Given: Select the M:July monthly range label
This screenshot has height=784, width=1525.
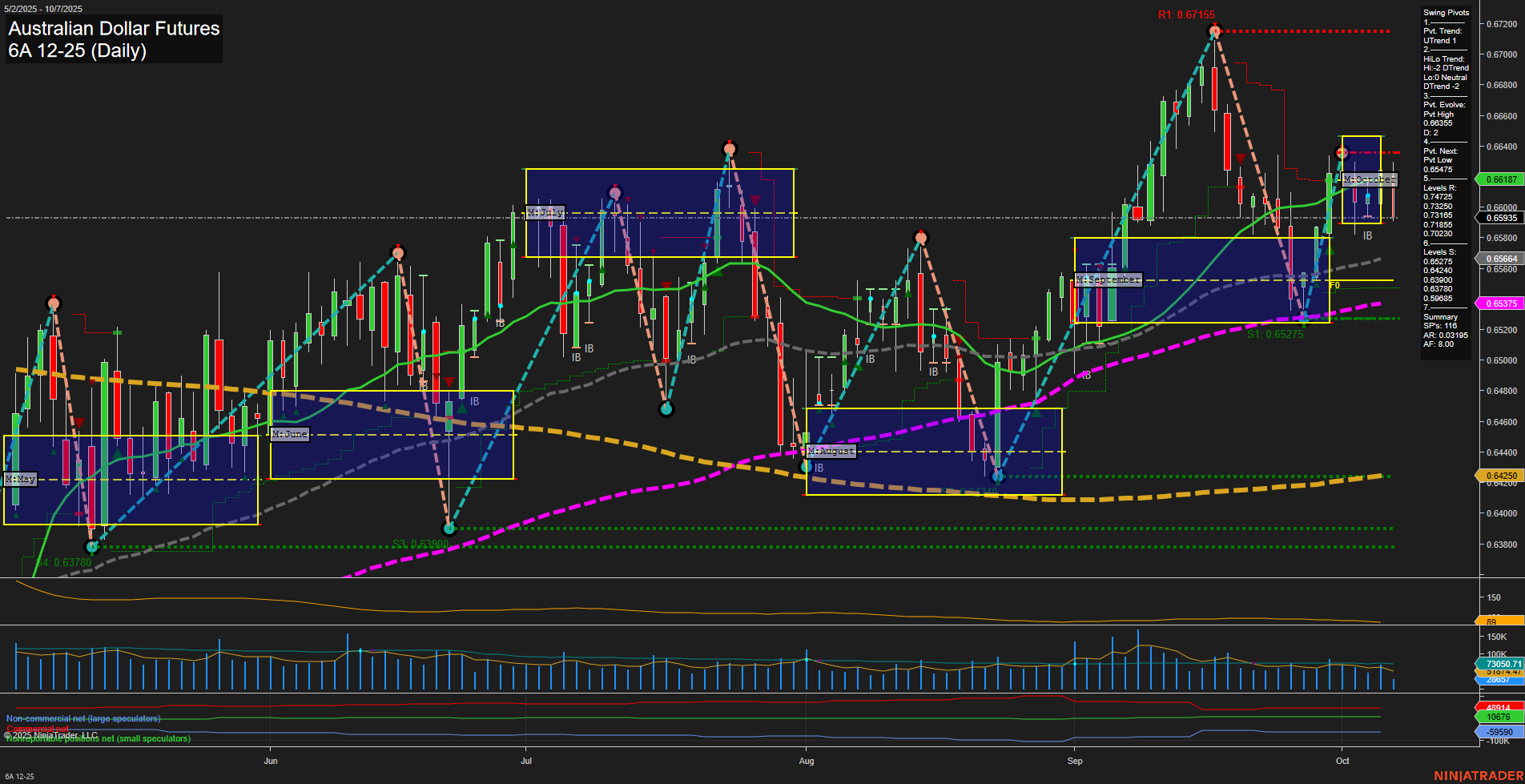Looking at the screenshot, I should coord(545,212).
